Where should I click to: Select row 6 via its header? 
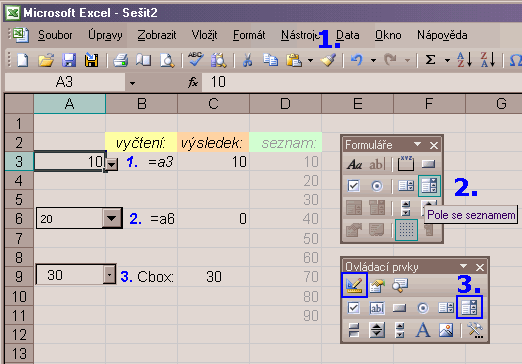pyautogui.click(x=19, y=218)
